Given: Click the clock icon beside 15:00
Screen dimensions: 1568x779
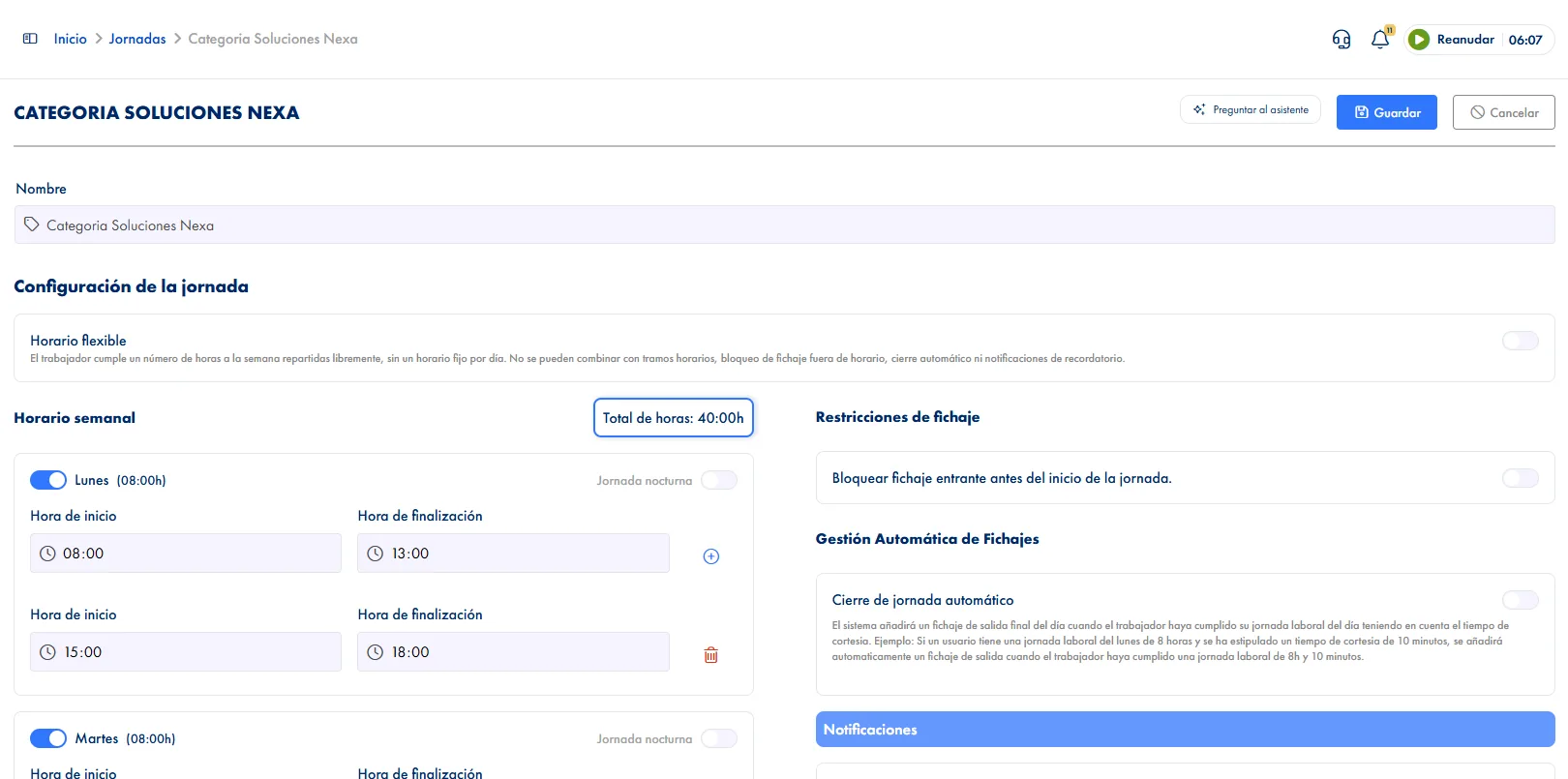Looking at the screenshot, I should (x=47, y=652).
